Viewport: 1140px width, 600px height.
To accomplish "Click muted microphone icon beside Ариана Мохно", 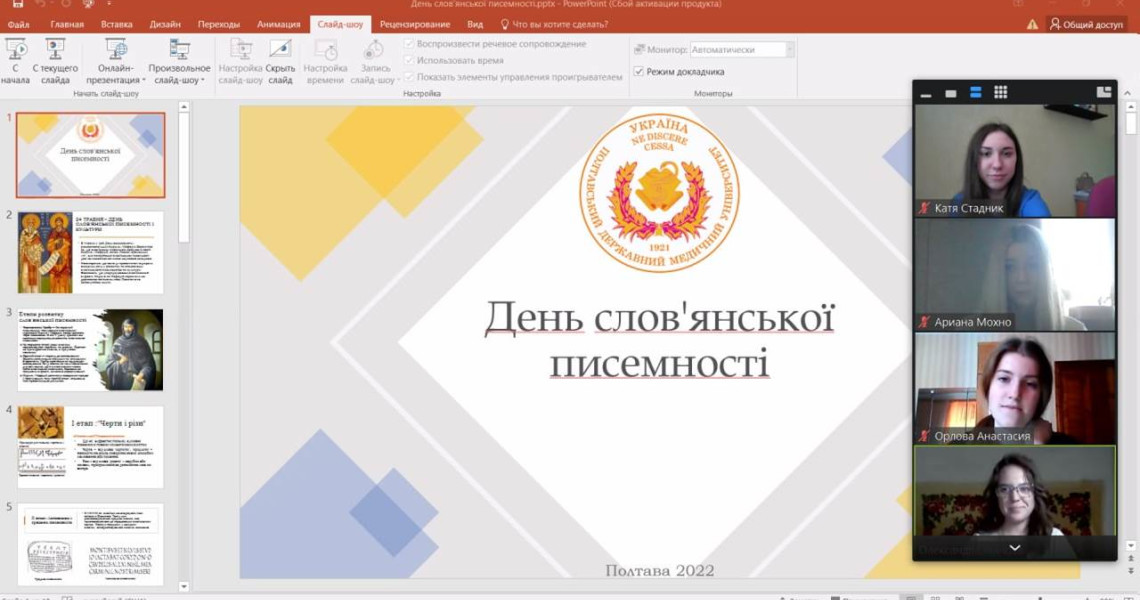I will point(924,321).
